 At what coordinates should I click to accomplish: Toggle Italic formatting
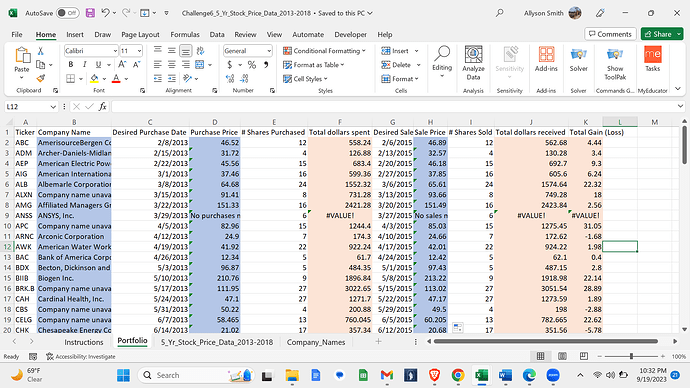coord(84,65)
